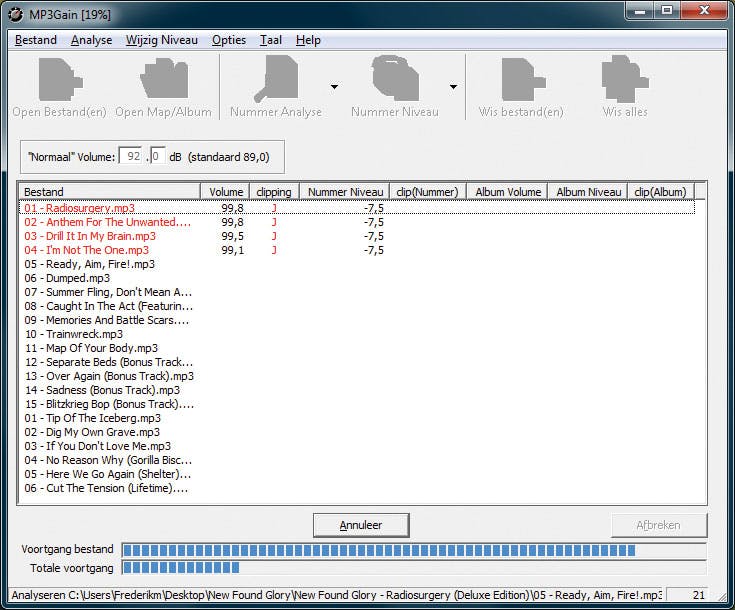Screen dimensions: 735x610
Task: Click the Afbreken button
Action: (x=659, y=525)
